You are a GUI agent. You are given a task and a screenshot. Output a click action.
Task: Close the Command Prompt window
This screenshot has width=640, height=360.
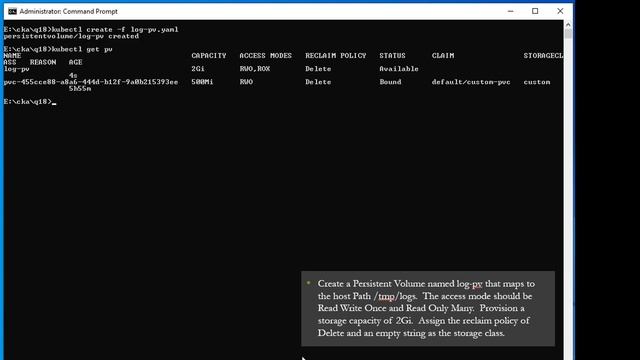tap(560, 11)
